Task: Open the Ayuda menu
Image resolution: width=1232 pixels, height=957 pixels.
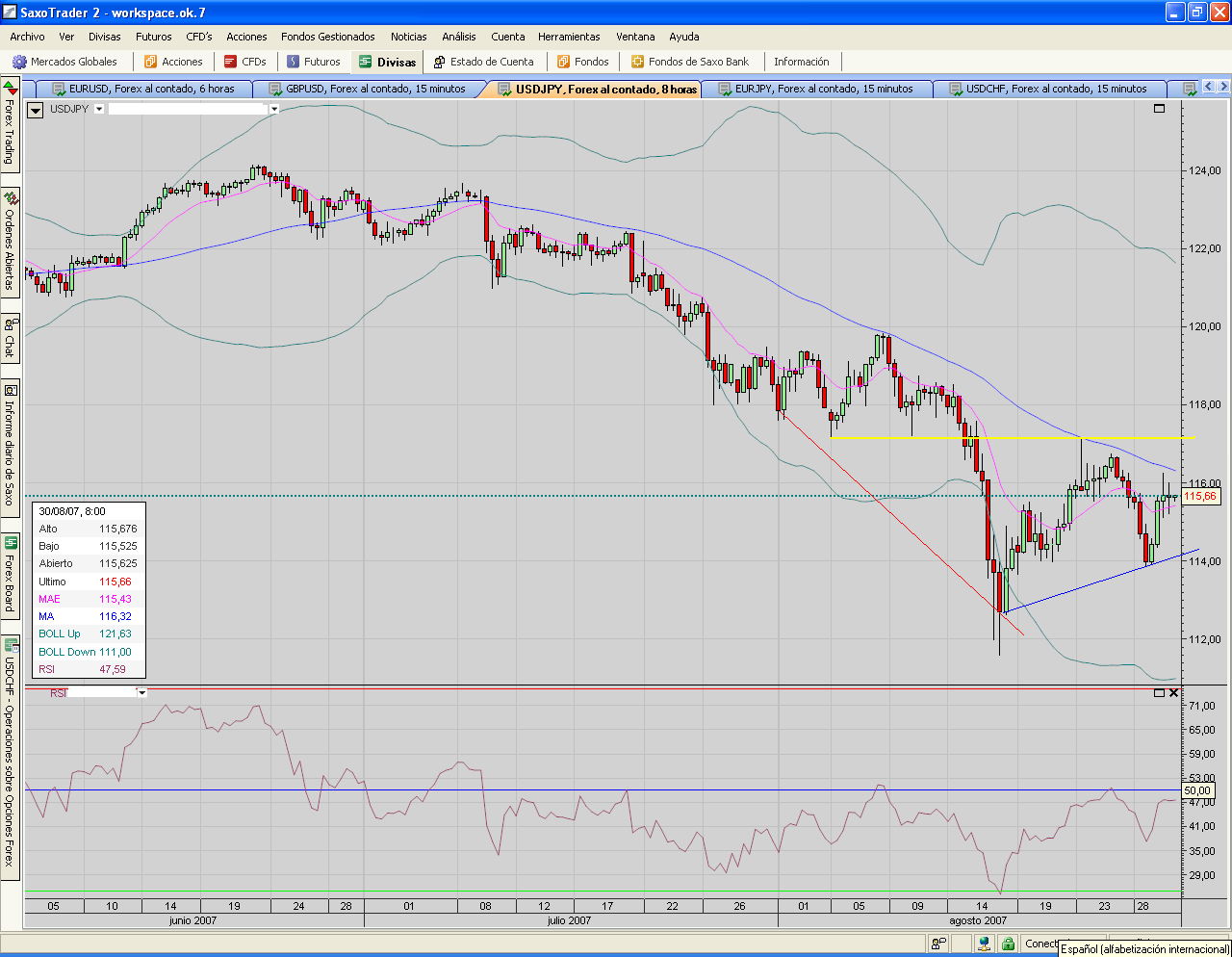Action: click(x=684, y=37)
